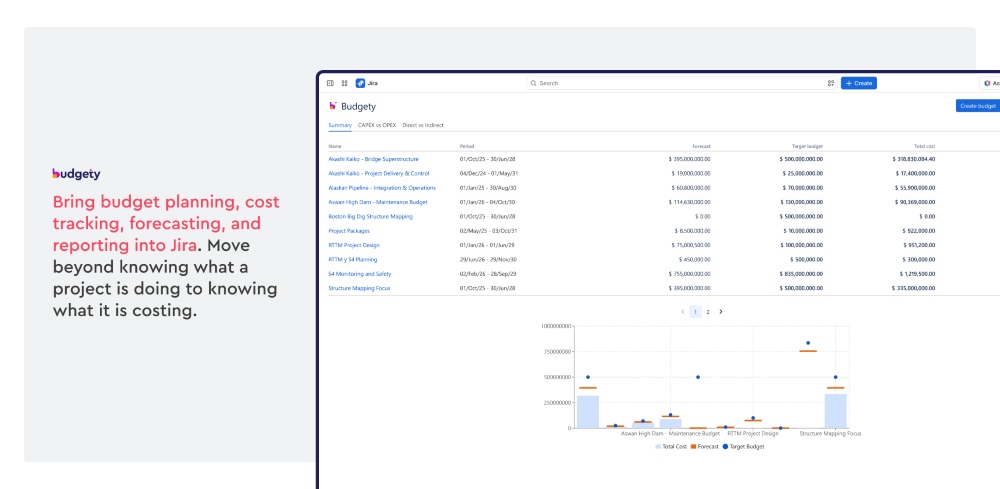Click the Name column header
This screenshot has height=489, width=1000.
coord(335,147)
